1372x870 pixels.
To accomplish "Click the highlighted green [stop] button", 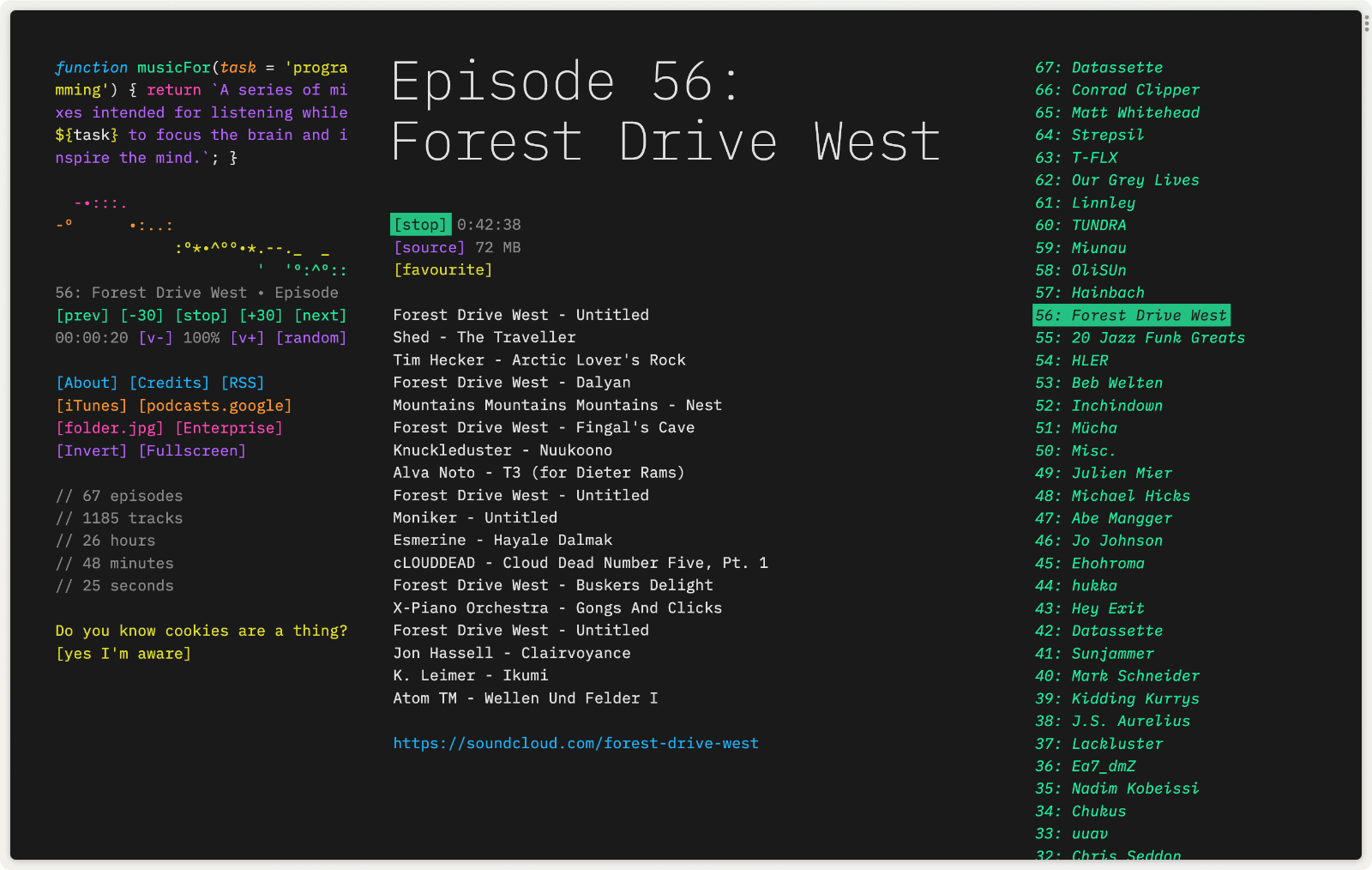I will [x=420, y=225].
